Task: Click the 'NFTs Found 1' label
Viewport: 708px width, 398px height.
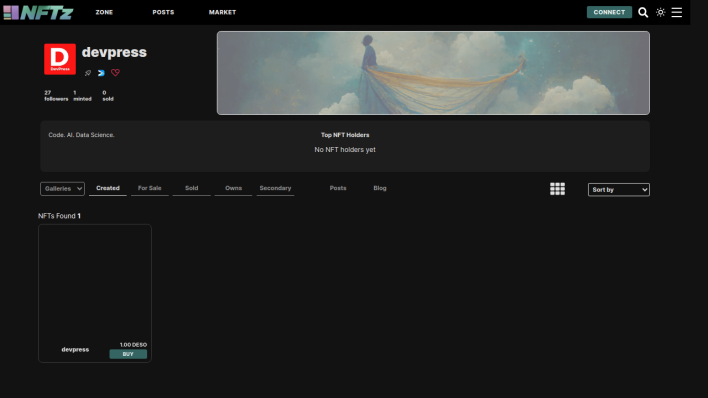Action: click(59, 216)
